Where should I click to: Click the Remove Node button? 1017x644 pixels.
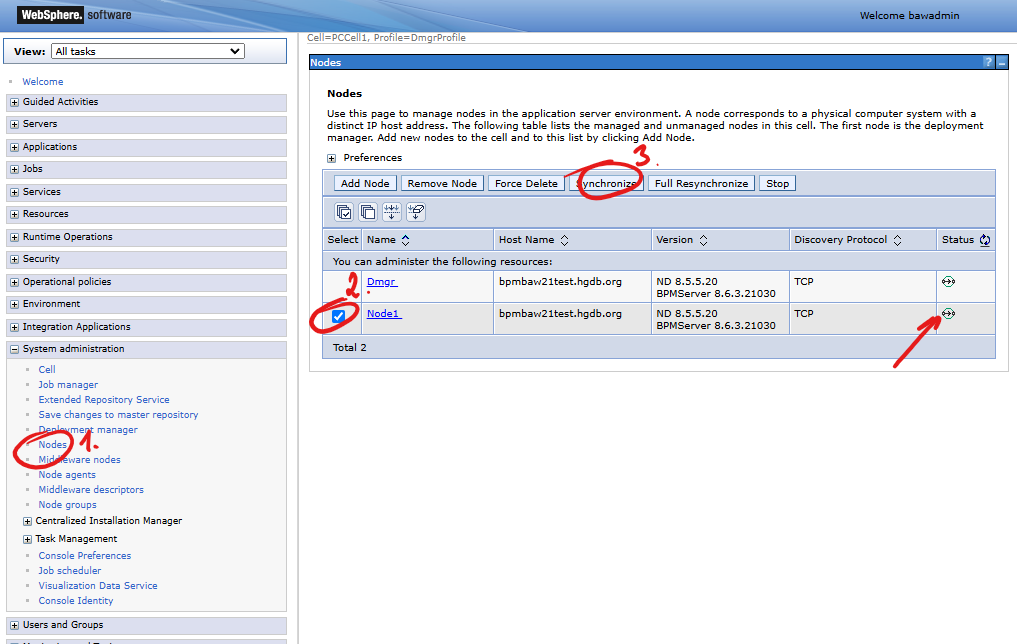coord(442,184)
